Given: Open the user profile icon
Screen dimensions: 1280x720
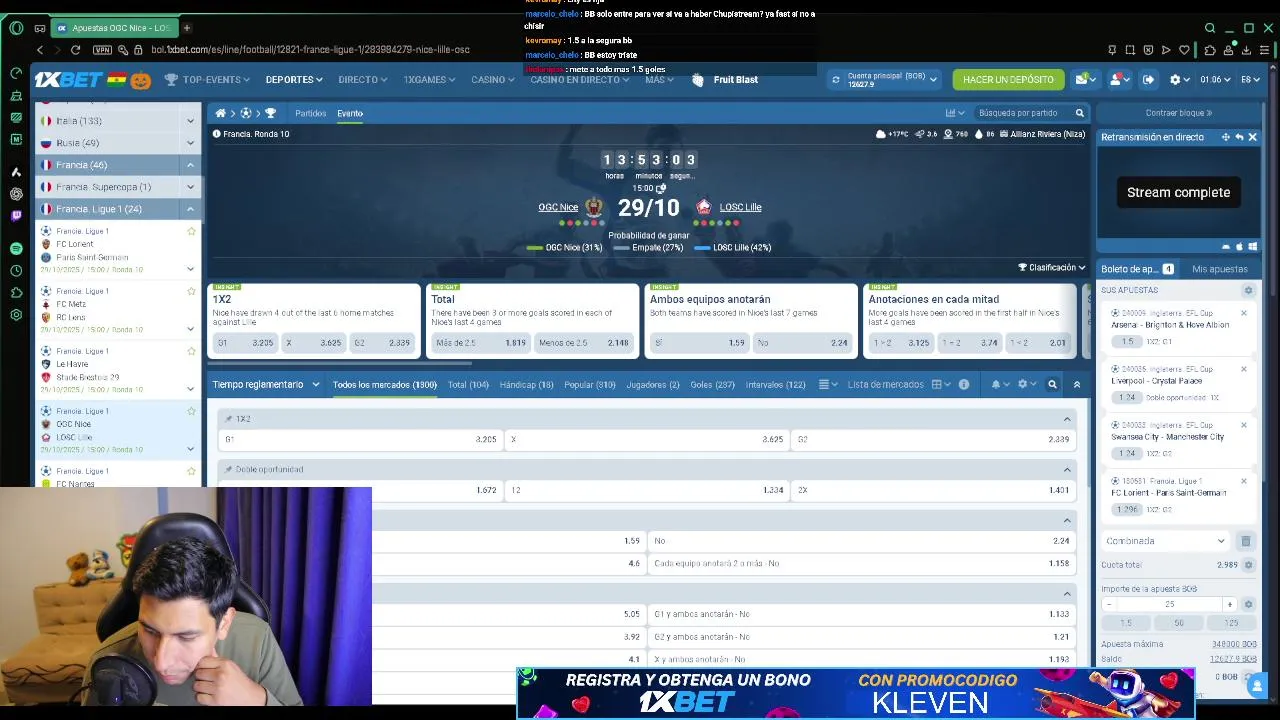Looking at the screenshot, I should click(1116, 79).
